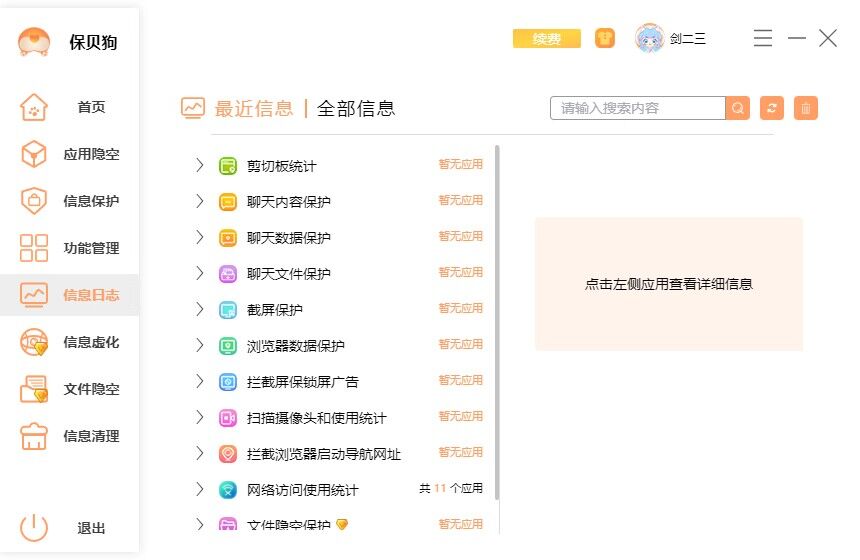The height and width of the screenshot is (560, 860).
Task: Select the 最近信息 tab
Action: tap(254, 108)
